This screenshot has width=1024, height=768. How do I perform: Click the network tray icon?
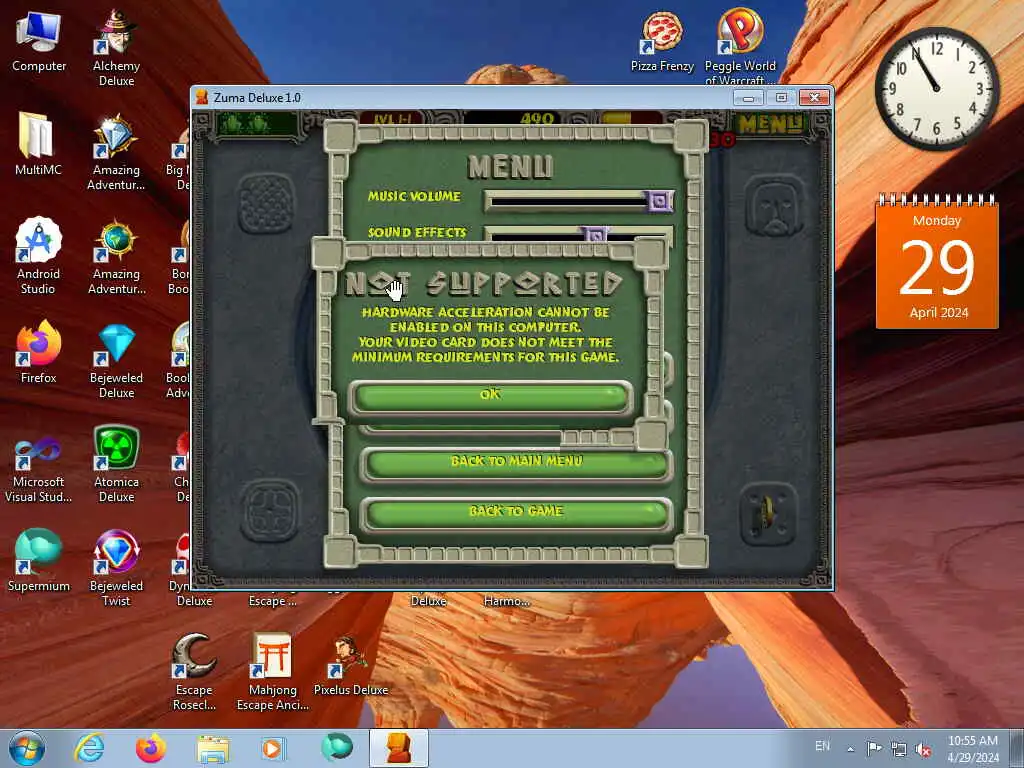point(899,749)
